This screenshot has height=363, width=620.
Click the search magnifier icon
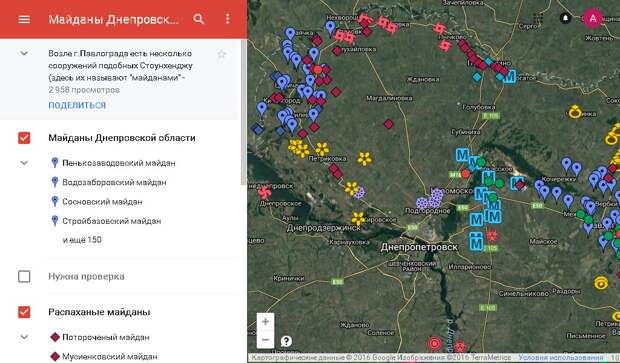click(x=199, y=19)
